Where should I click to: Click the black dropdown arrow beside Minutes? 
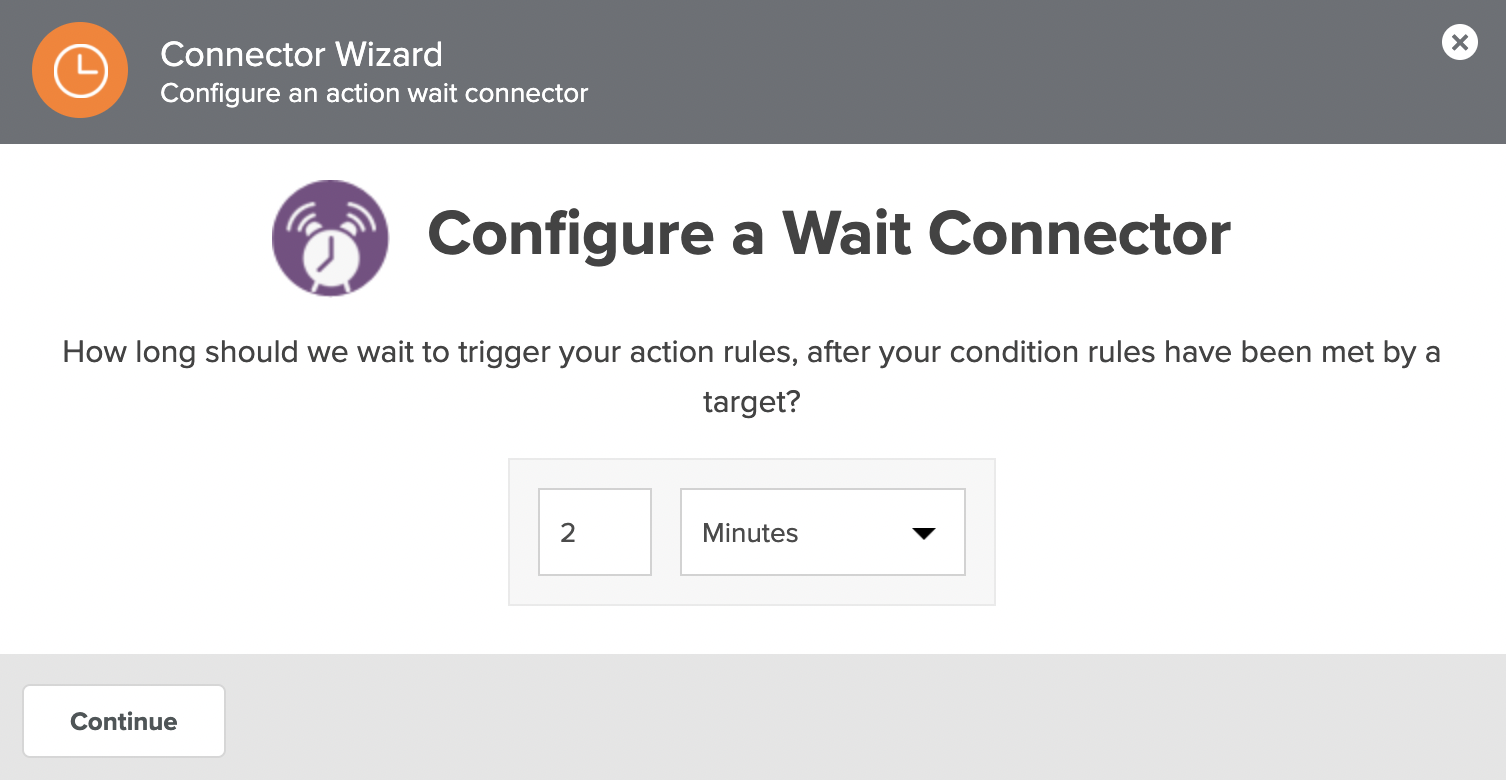coord(923,533)
